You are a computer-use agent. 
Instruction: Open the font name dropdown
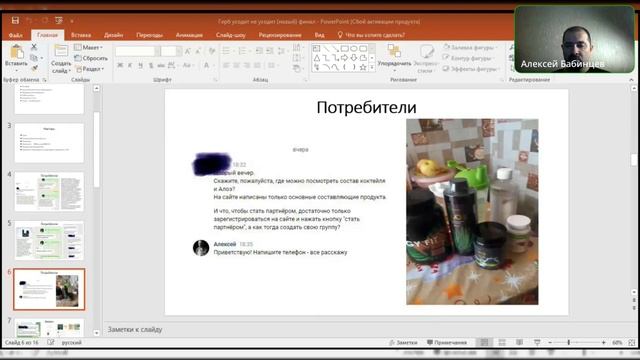157,51
